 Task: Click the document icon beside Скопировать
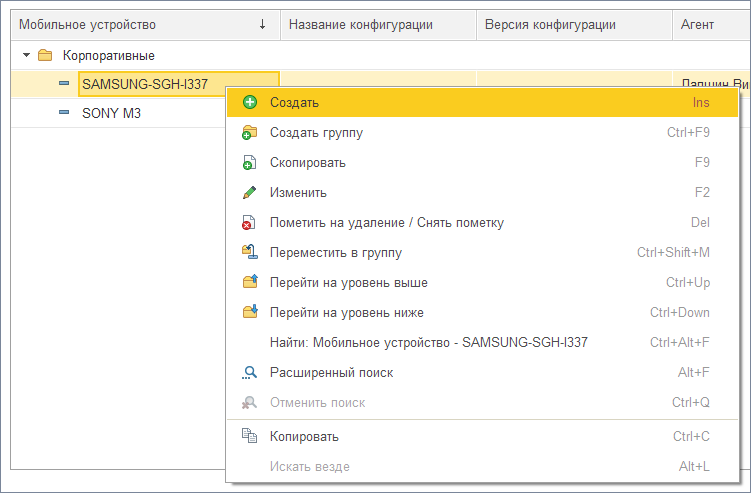click(x=250, y=162)
